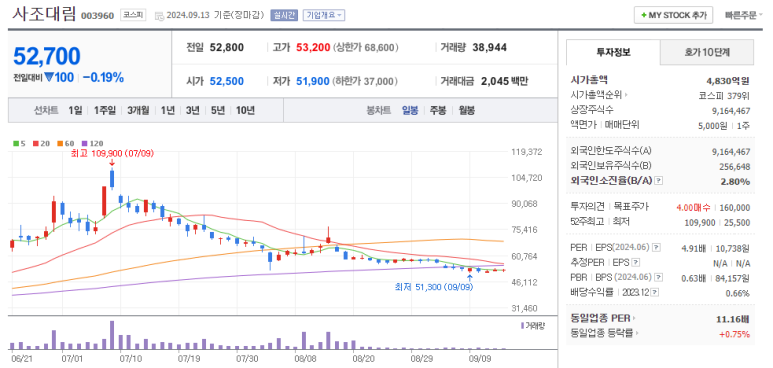Click the 시가 value 52,500
Screen dimensions: 773x368
pyautogui.click(x=227, y=81)
